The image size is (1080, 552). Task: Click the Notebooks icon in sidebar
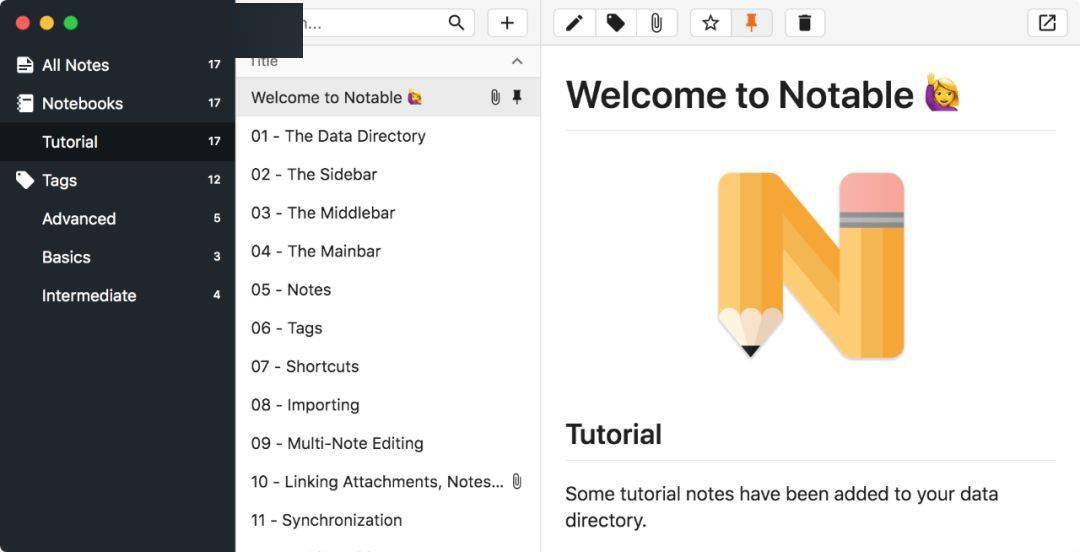(25, 103)
